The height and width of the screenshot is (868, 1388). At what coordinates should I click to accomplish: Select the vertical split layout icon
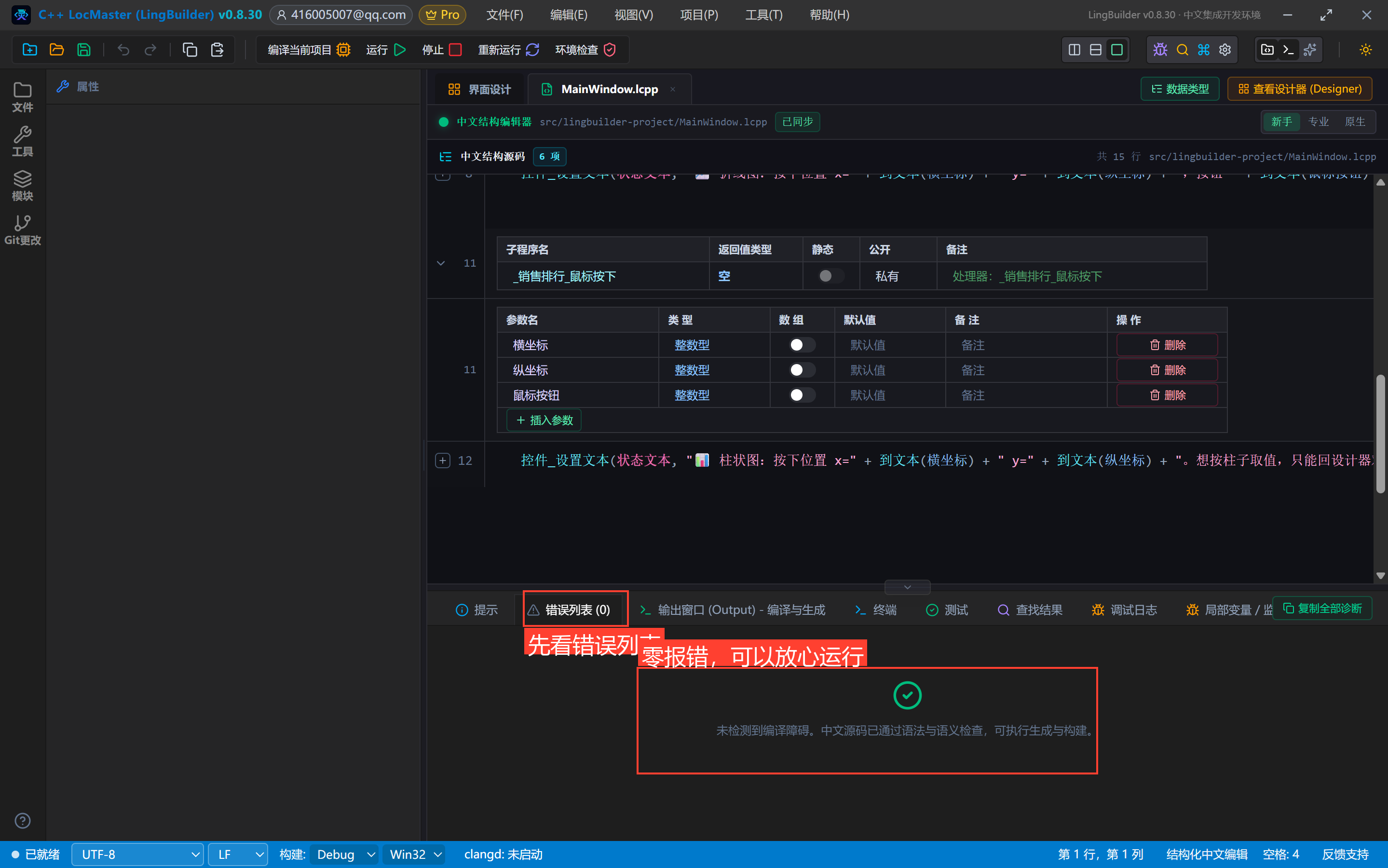tap(1074, 50)
